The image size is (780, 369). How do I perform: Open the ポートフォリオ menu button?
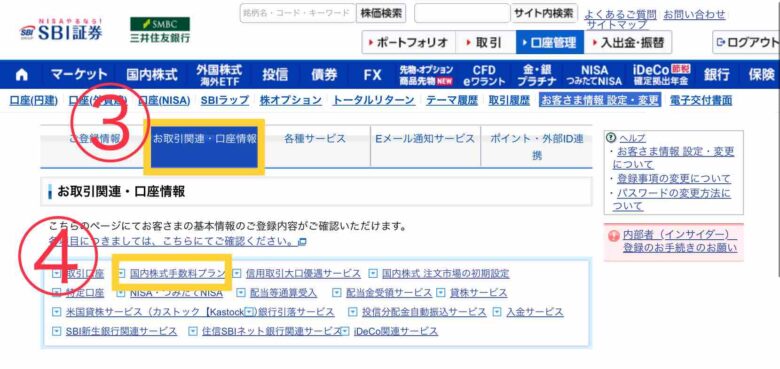(408, 43)
